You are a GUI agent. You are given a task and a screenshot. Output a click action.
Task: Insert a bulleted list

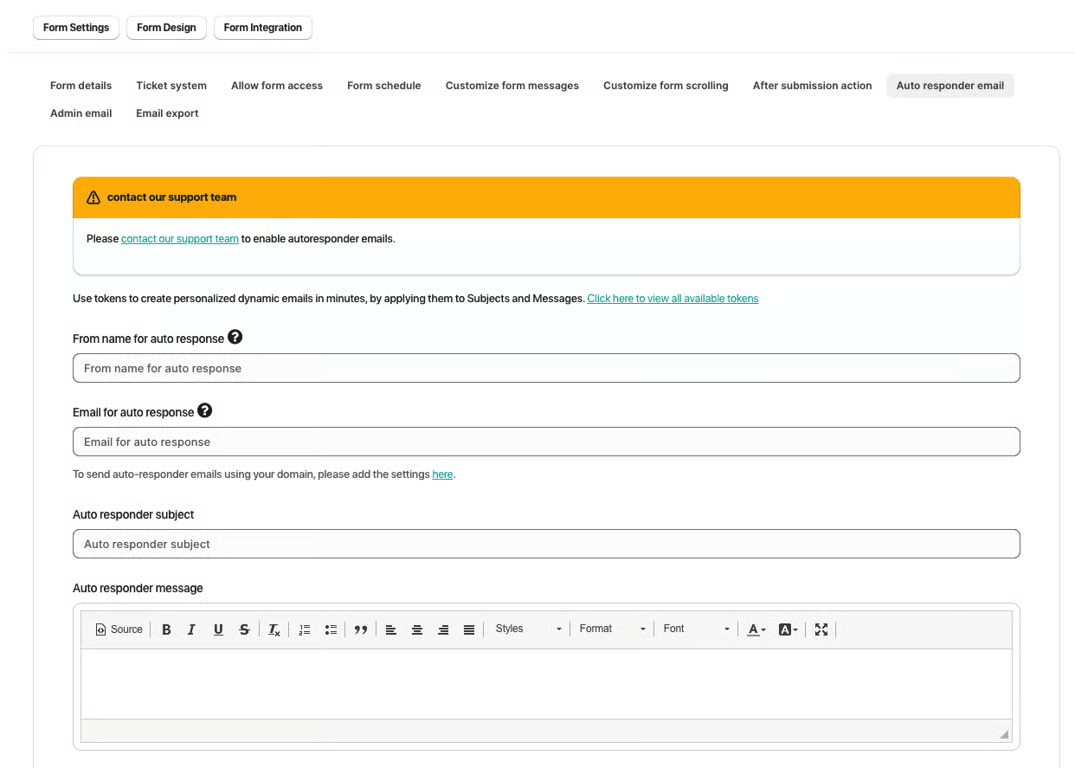pos(330,629)
